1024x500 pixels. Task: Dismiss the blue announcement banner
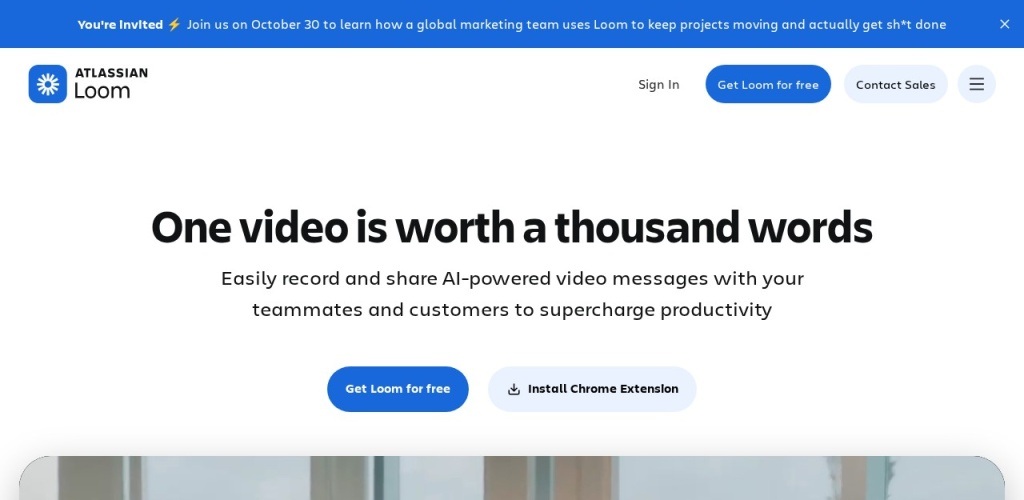point(1004,24)
